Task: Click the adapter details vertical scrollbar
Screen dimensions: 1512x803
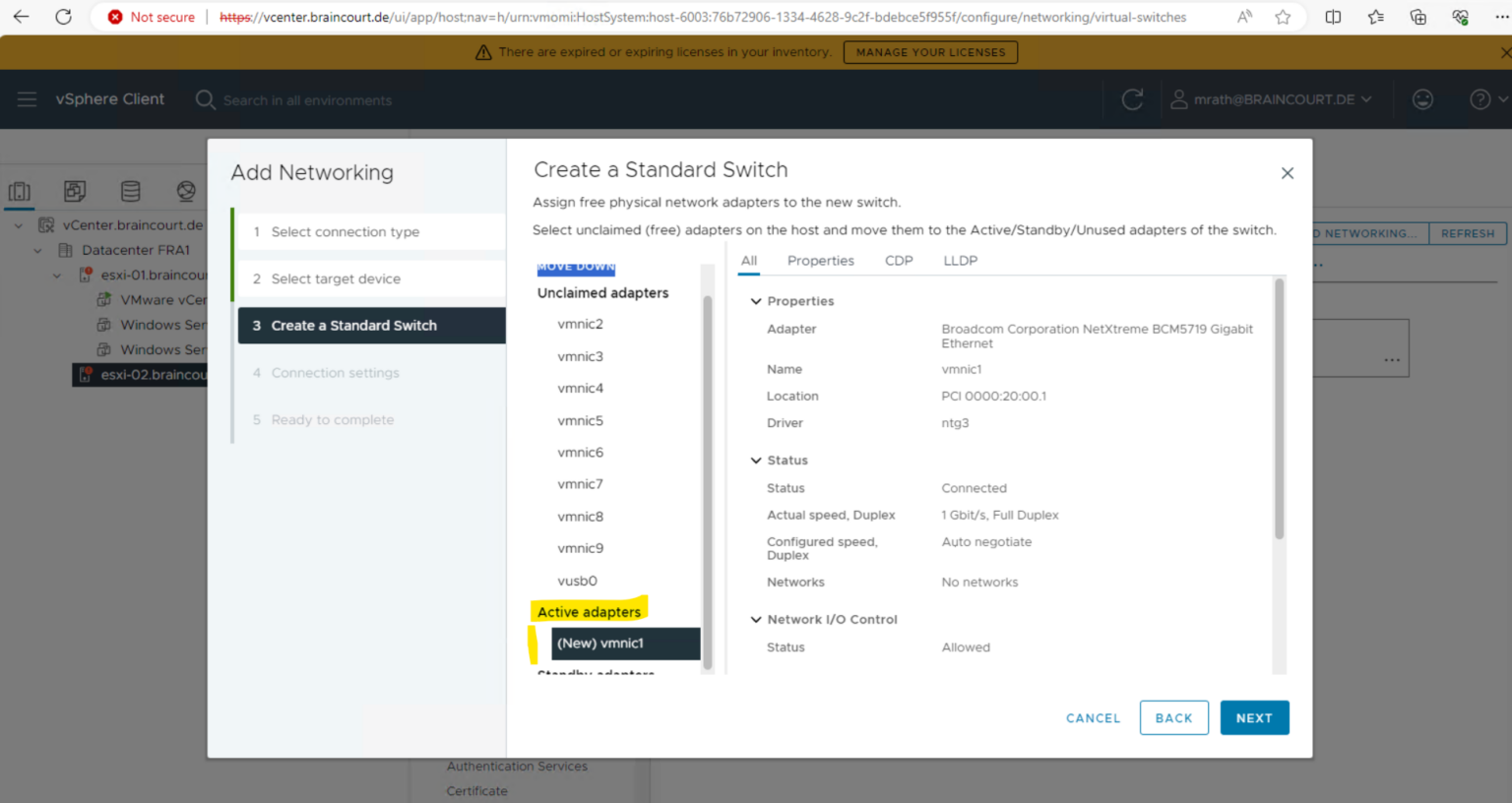Action: 1279,408
